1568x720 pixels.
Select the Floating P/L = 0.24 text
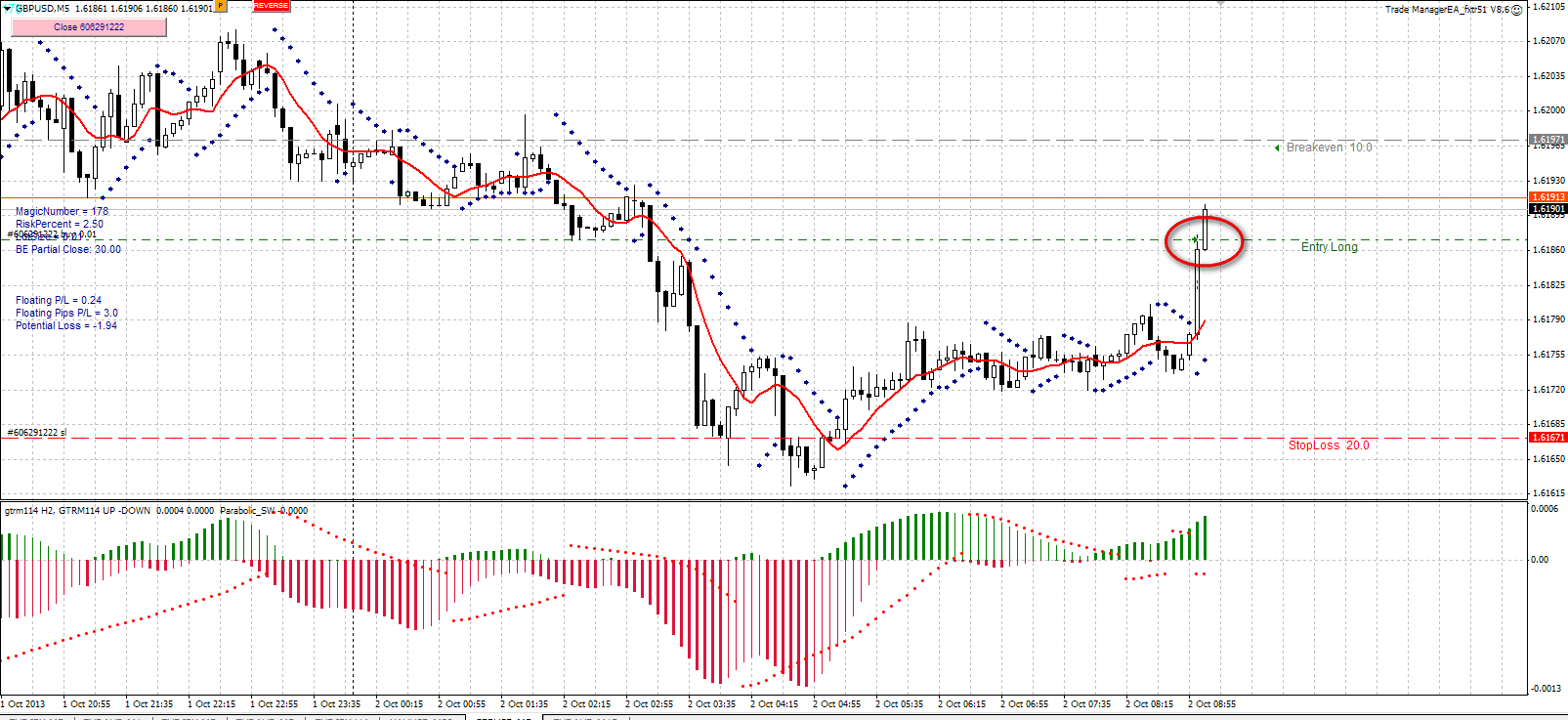click(58, 301)
